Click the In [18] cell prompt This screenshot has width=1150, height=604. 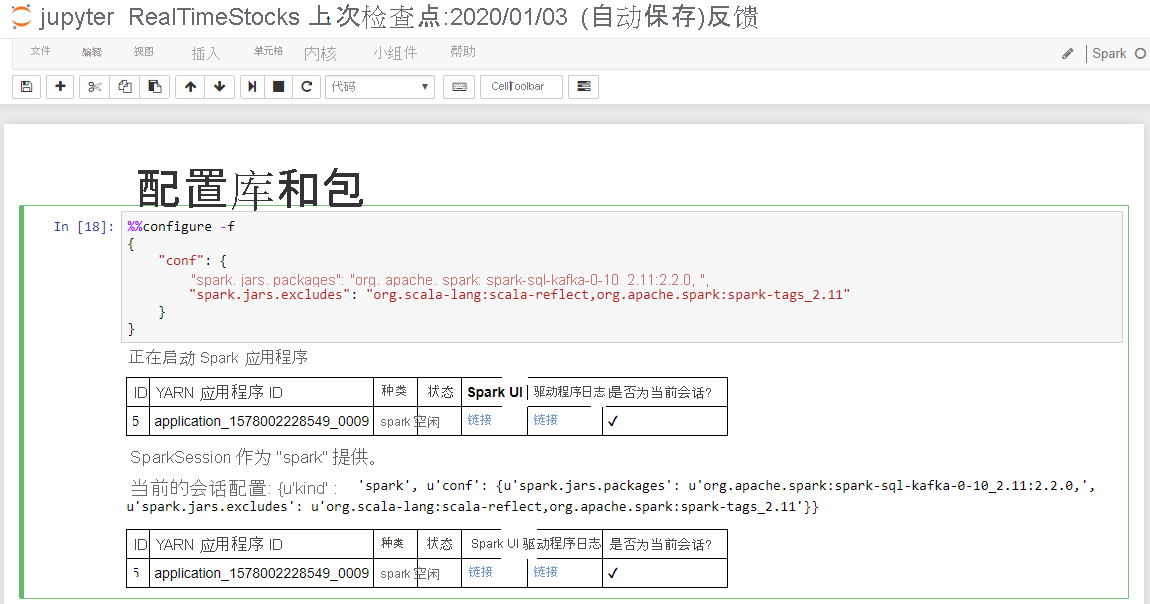pos(84,226)
